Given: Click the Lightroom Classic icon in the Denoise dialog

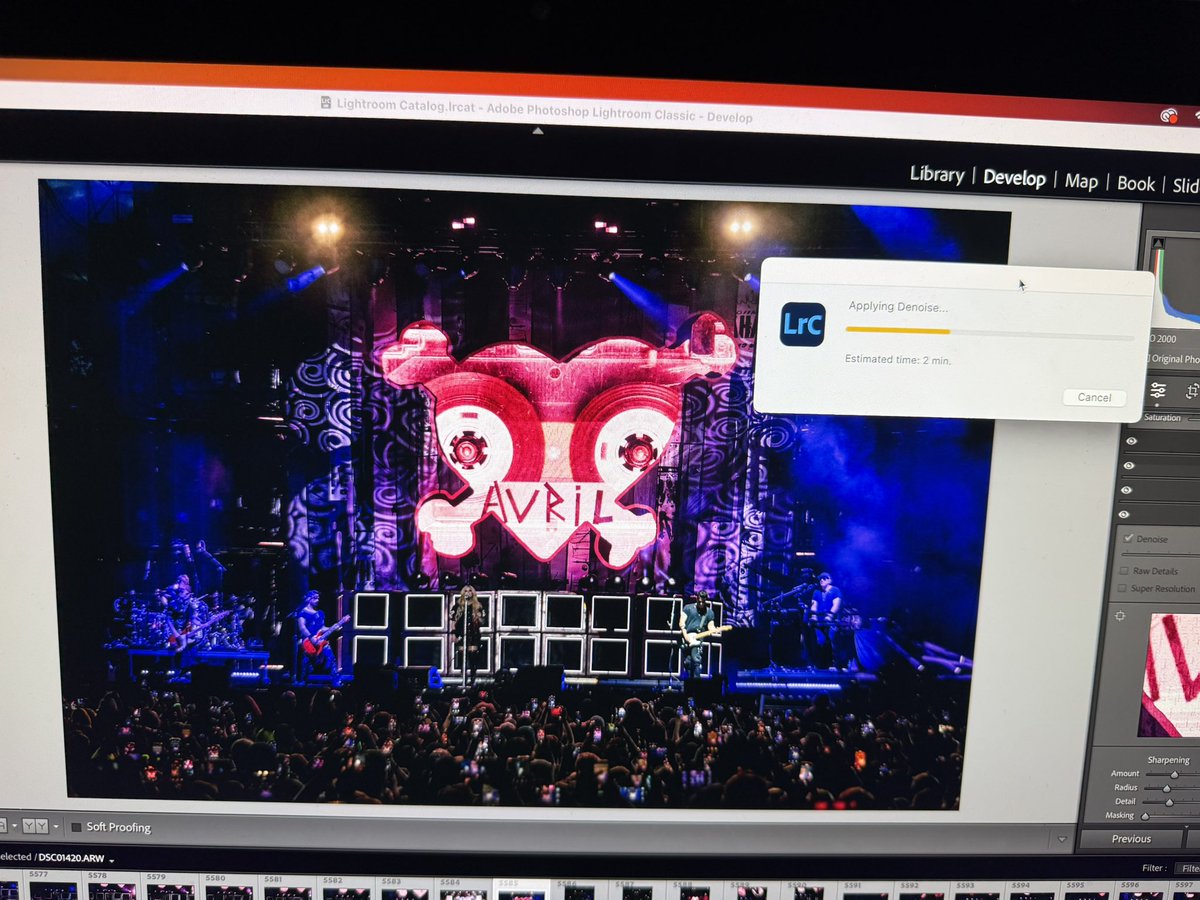Looking at the screenshot, I should [x=803, y=324].
